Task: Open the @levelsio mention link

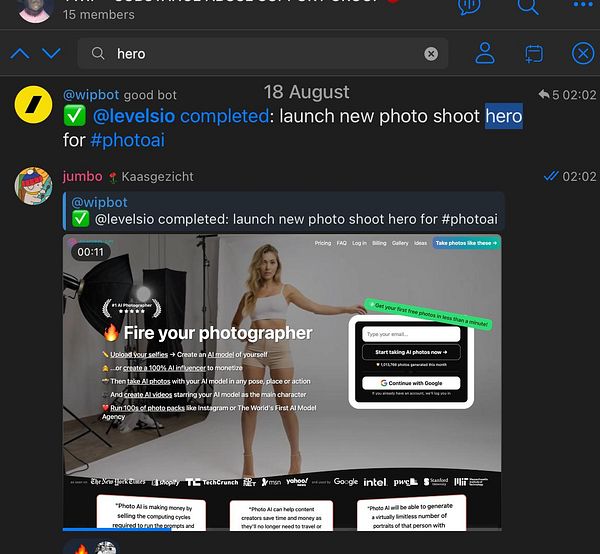Action: 134,116
